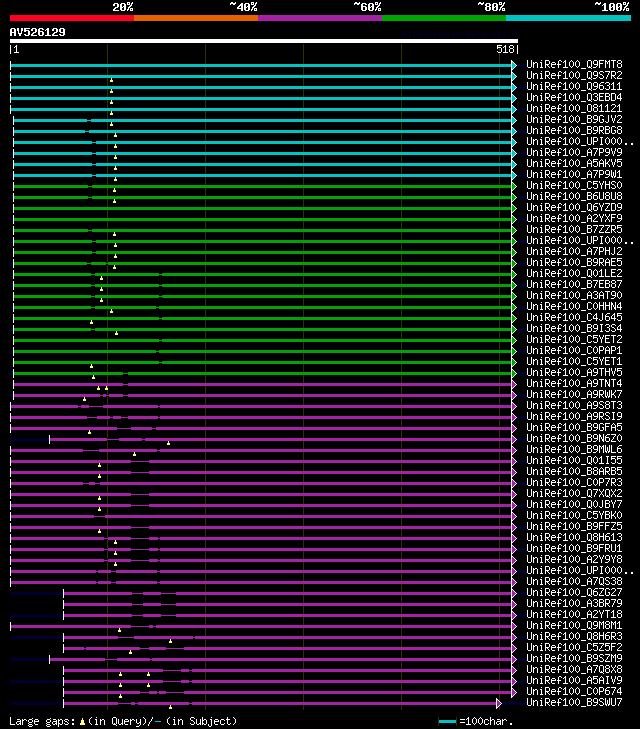
Task: Select label UniRef100_B9RAE5
Action: 574,262
